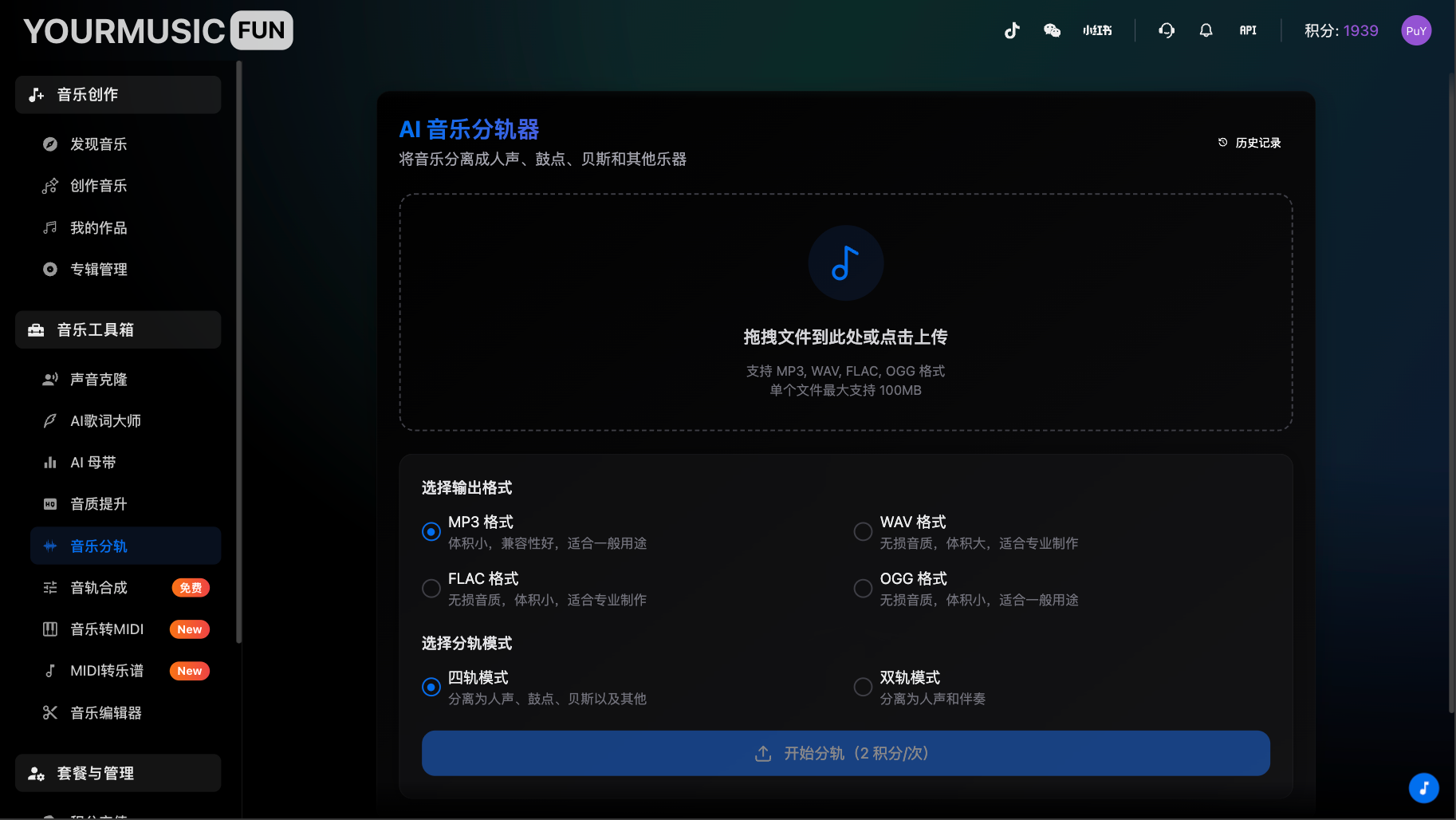The height and width of the screenshot is (820, 1456).
Task: Click the 发现音乐 compass icon
Action: click(50, 144)
